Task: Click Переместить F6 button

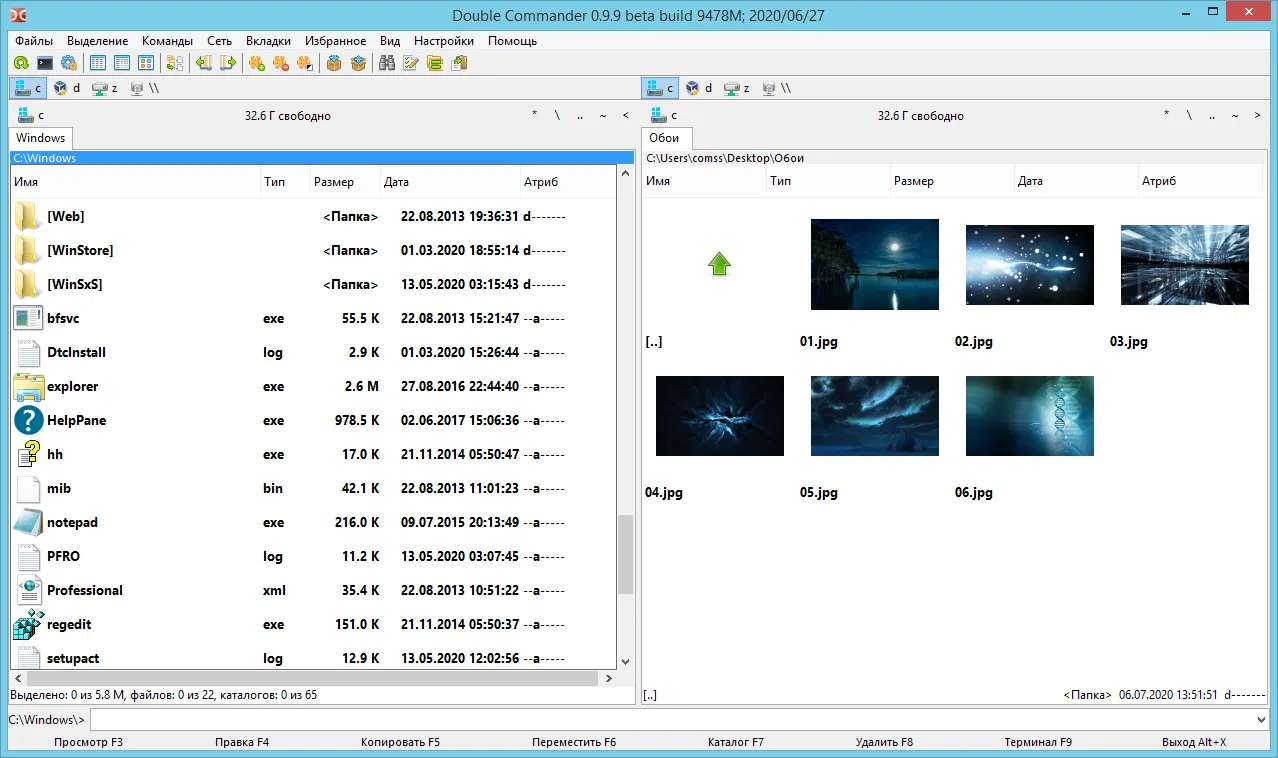Action: tap(574, 742)
